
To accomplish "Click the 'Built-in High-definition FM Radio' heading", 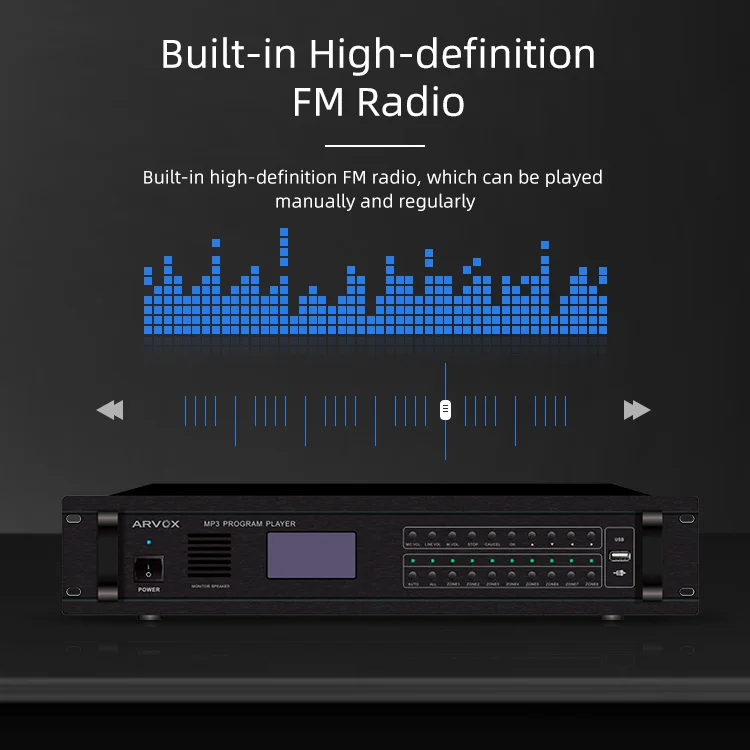I will pyautogui.click(x=378, y=77).
